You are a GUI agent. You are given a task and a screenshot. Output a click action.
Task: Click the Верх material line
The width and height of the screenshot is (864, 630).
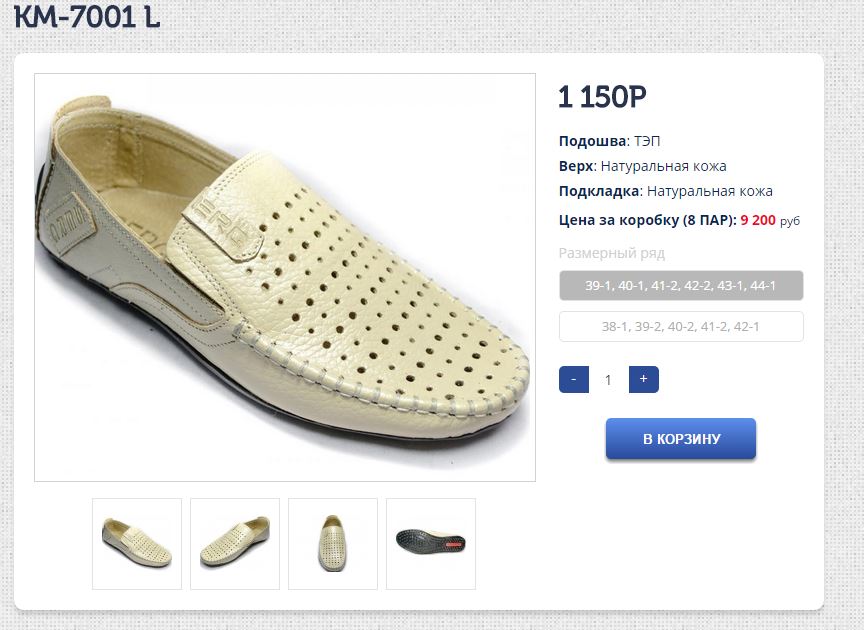[642, 166]
